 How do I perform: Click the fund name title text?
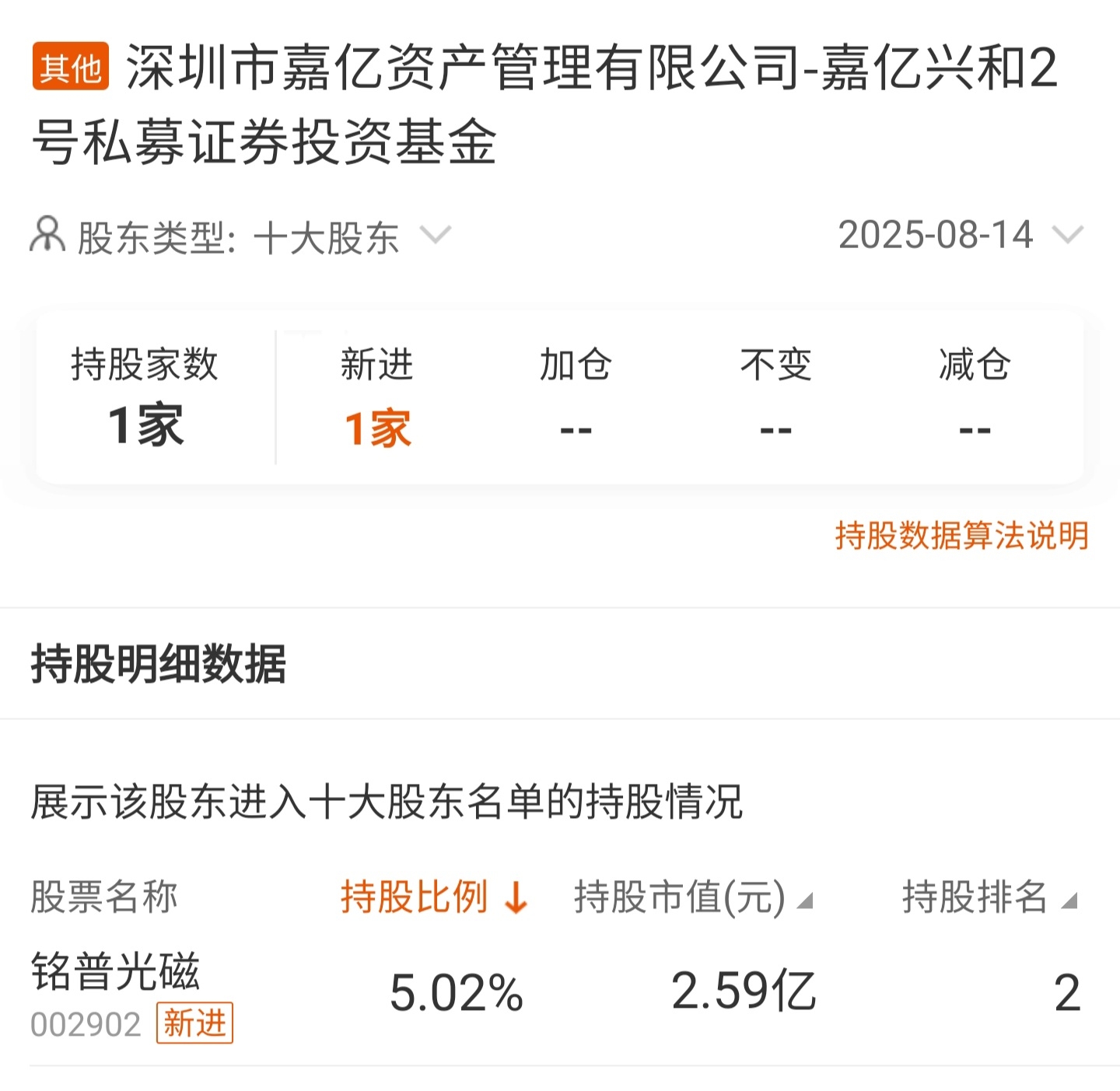pyautogui.click(x=544, y=105)
